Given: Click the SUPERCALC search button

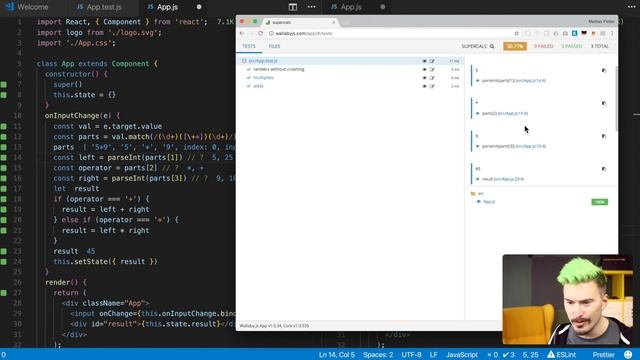Looking at the screenshot, I should coord(478,47).
